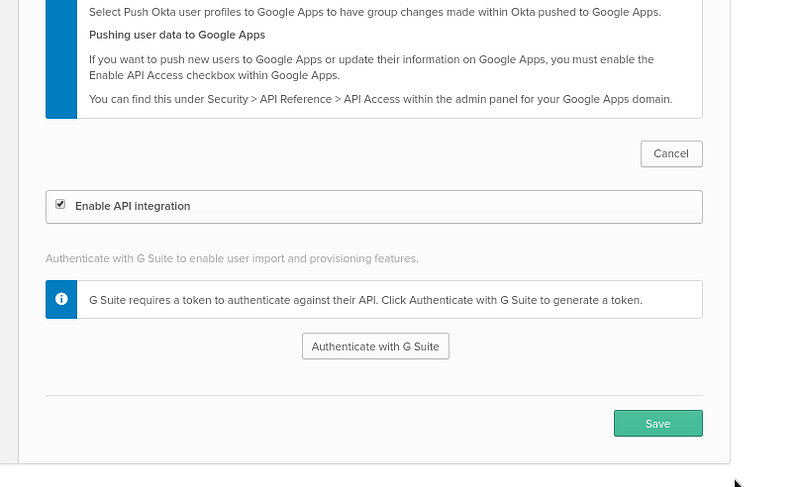Check the Enable API integration checkbox
Image resolution: width=800 pixels, height=487 pixels.
[60, 204]
